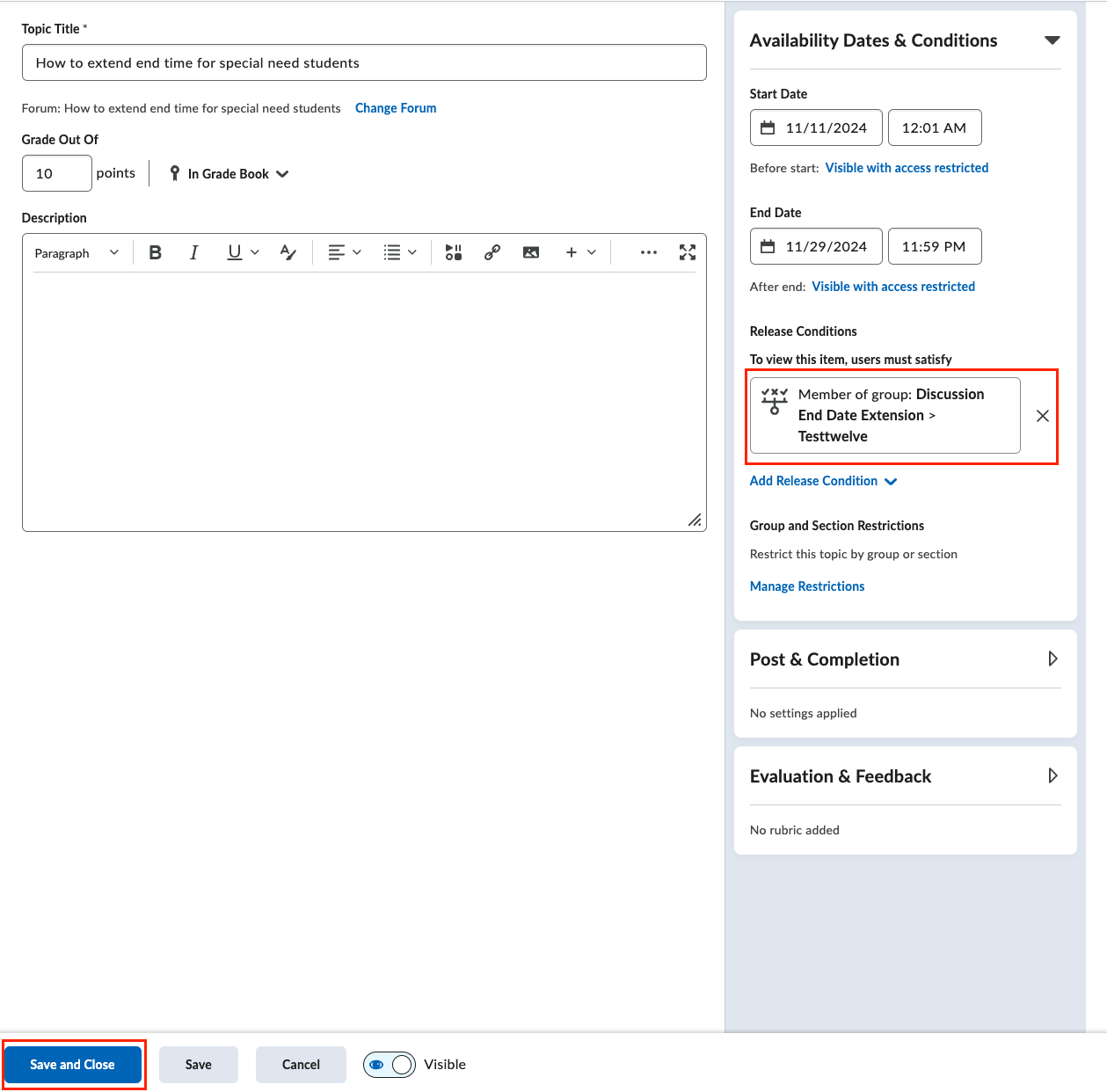Click the Save and Close button
1107x1092 pixels.
[x=73, y=1065]
